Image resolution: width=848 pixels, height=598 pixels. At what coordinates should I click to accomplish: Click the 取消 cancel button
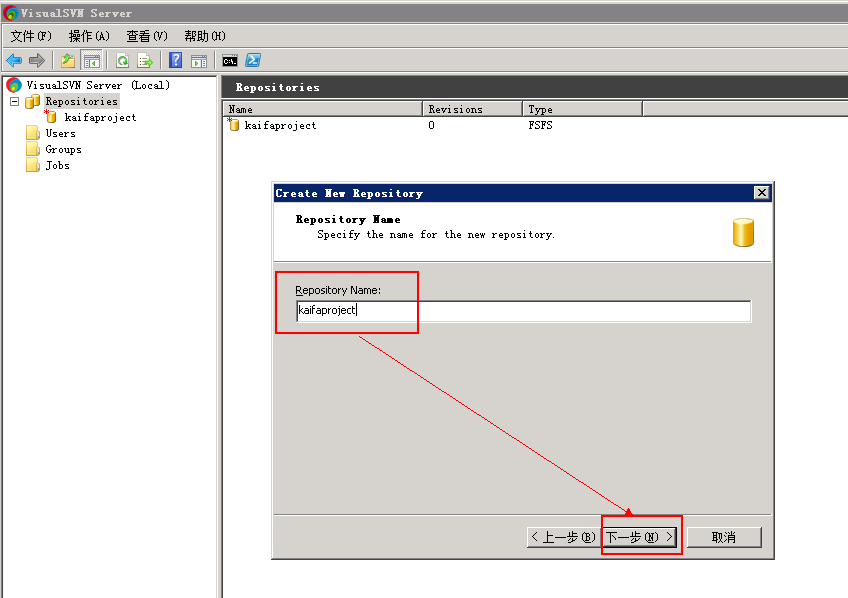point(724,537)
